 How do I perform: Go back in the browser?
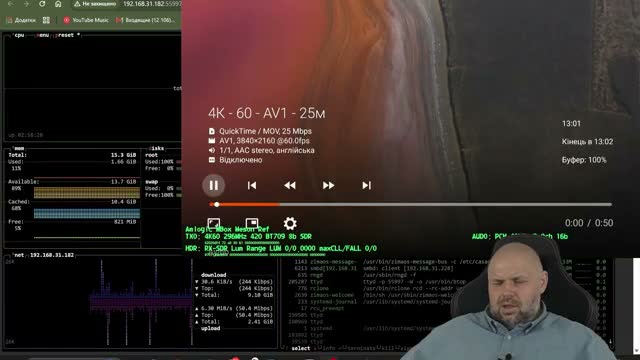pyautogui.click(x=10, y=4)
